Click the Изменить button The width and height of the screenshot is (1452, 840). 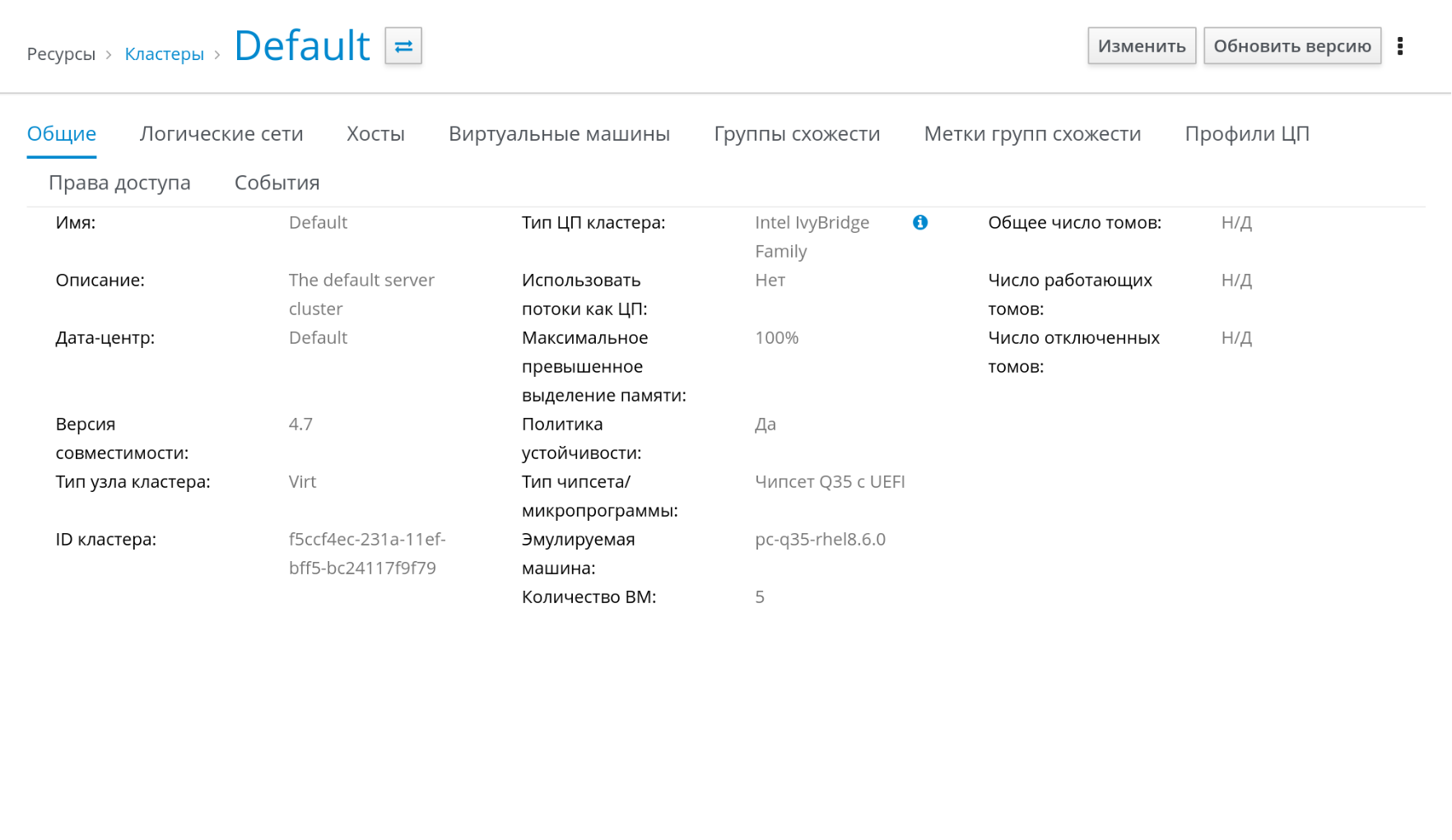[x=1141, y=46]
